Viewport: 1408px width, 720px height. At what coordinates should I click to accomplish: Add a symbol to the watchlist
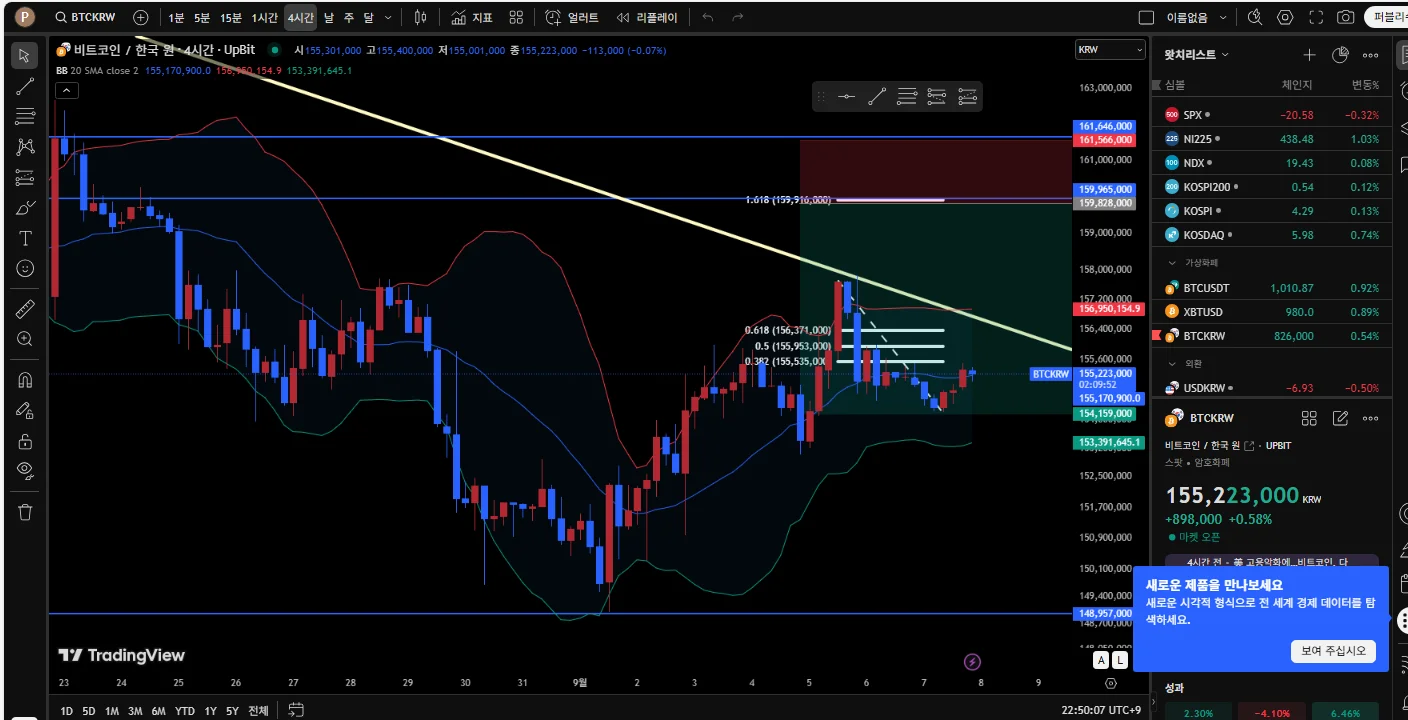1309,55
